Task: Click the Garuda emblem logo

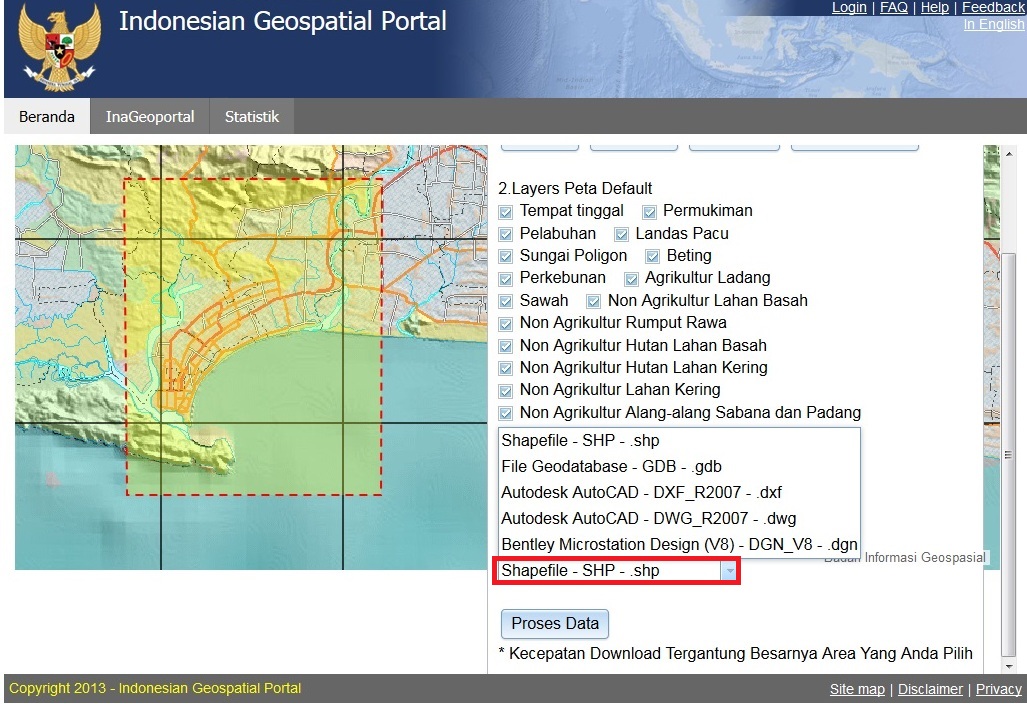Action: click(x=60, y=47)
